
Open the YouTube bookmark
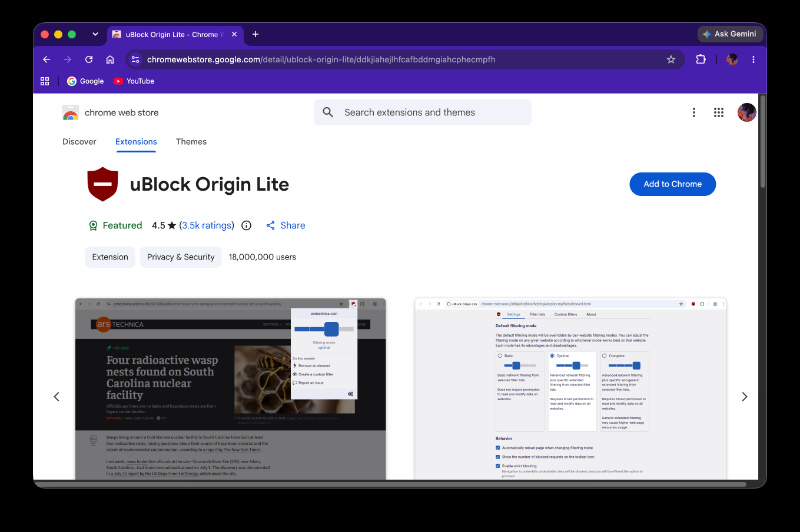134,81
